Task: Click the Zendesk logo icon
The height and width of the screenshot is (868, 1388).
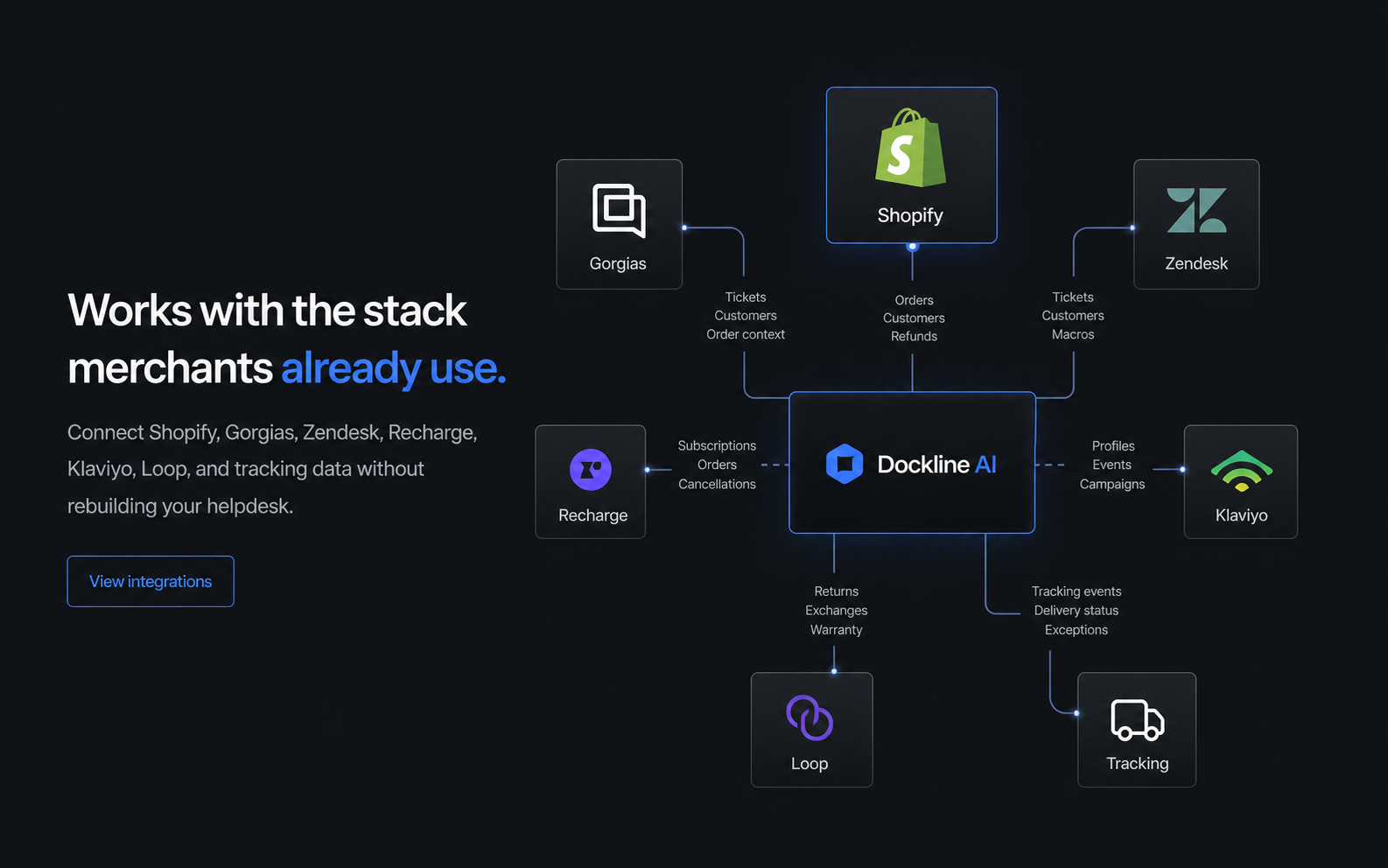Action: 1196,210
